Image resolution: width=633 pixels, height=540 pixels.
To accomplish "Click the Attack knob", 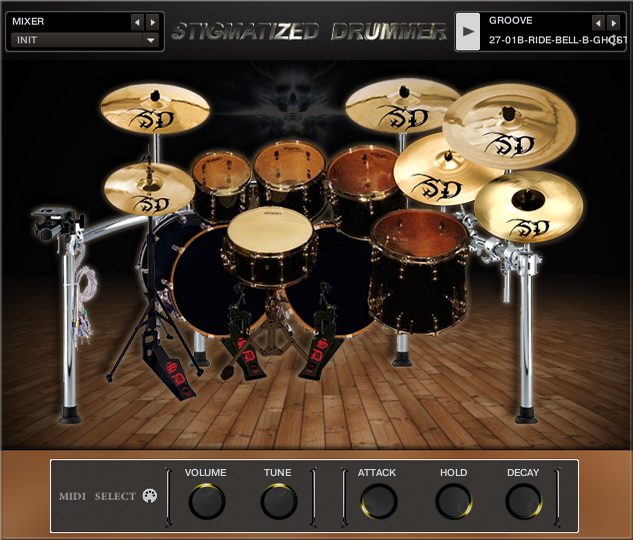I will click(379, 501).
